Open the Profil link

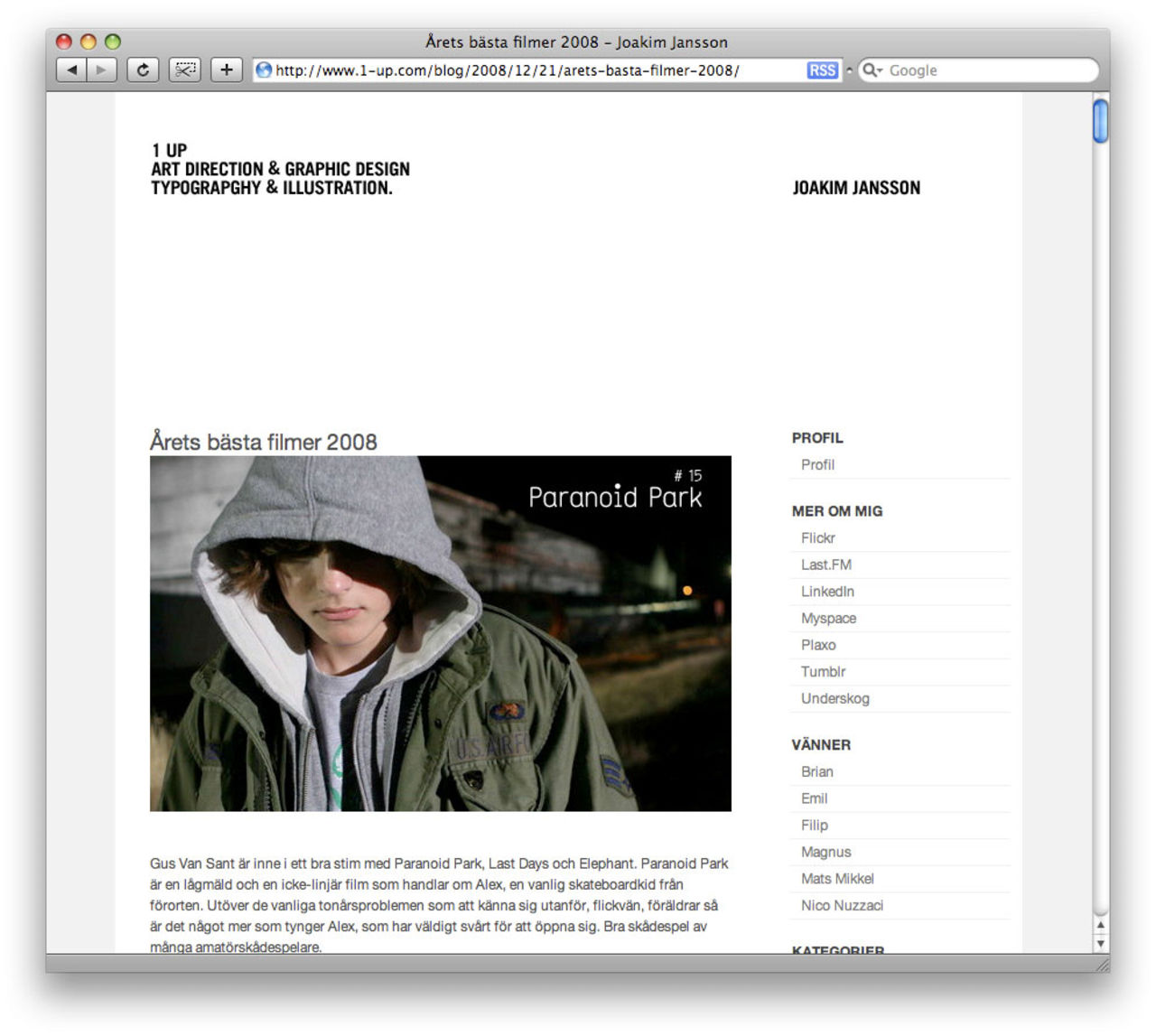click(817, 464)
